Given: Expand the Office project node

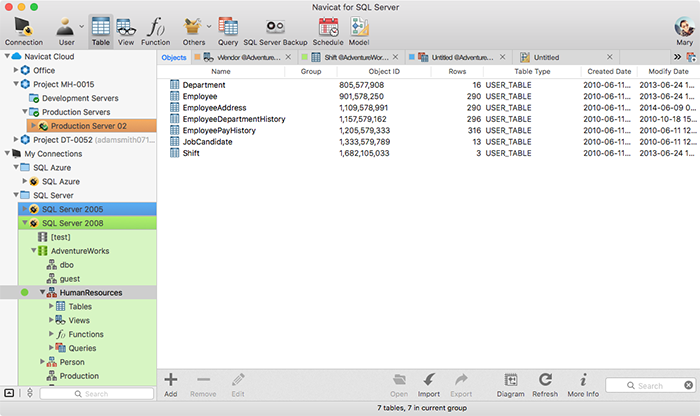Looking at the screenshot, I should [16, 70].
